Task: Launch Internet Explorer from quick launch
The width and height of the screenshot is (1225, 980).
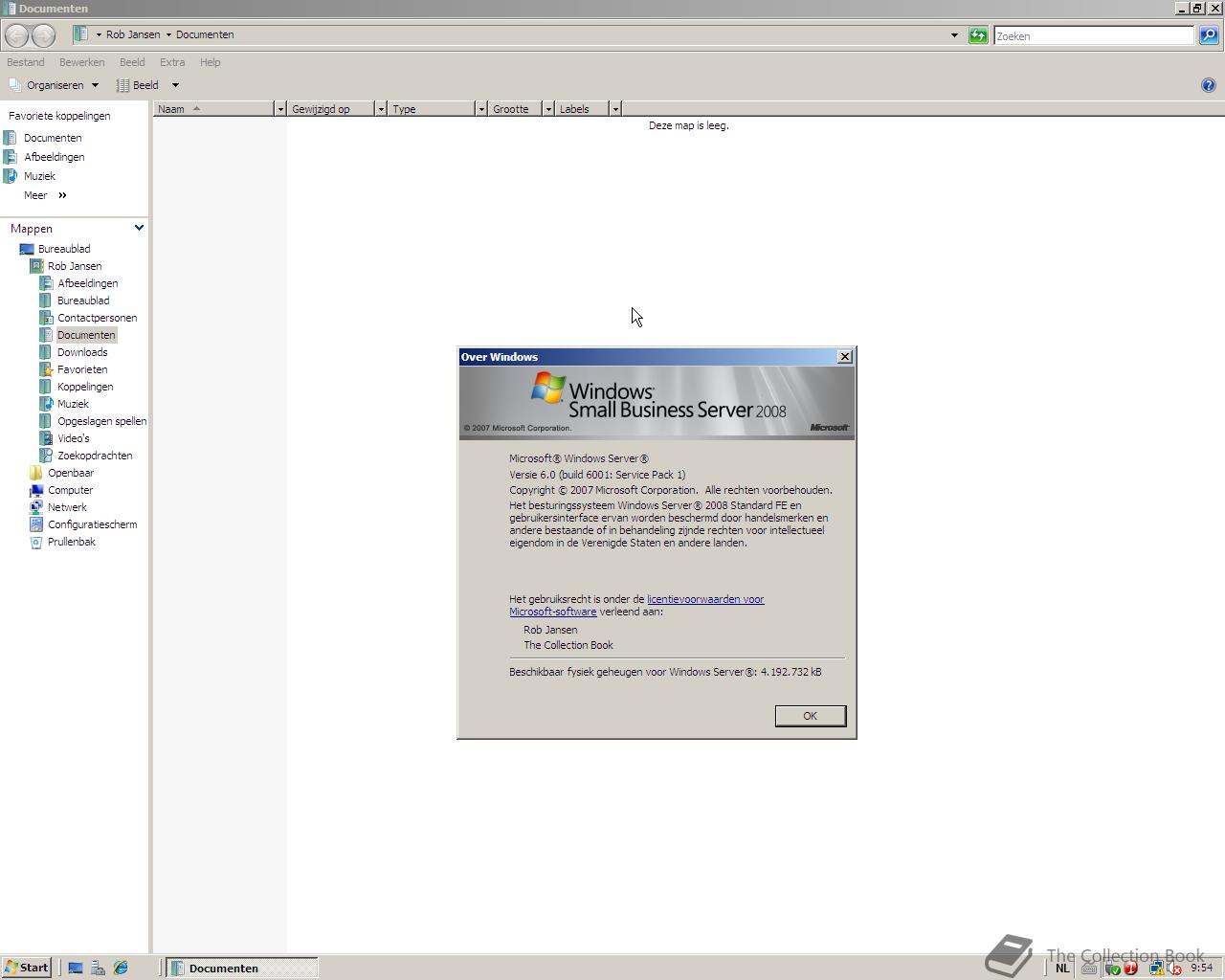Action: [121, 969]
